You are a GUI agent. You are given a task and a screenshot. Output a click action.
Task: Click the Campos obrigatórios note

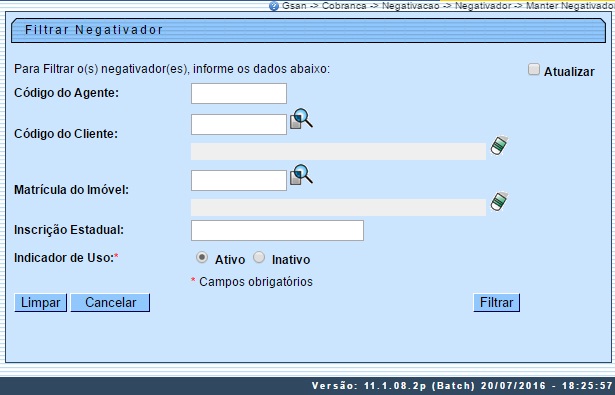(x=252, y=282)
